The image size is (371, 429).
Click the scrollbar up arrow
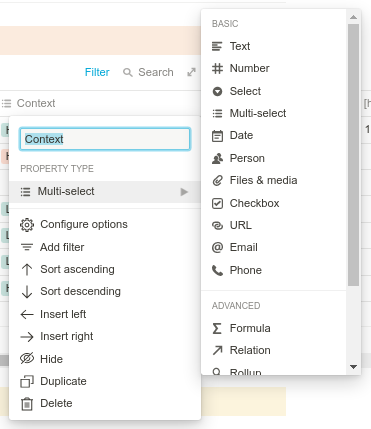[x=354, y=17]
